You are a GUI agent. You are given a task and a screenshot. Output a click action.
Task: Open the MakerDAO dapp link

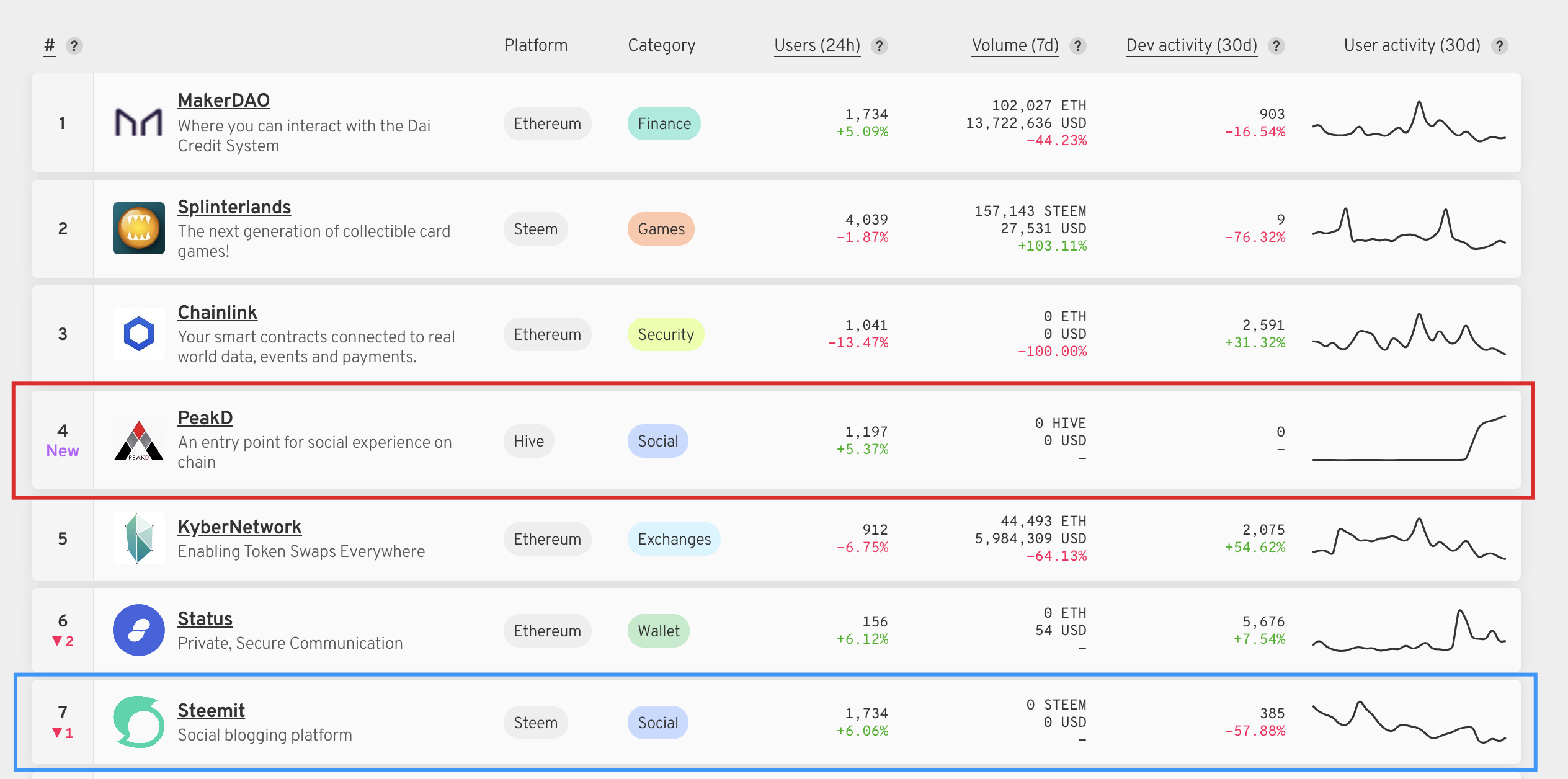point(224,100)
